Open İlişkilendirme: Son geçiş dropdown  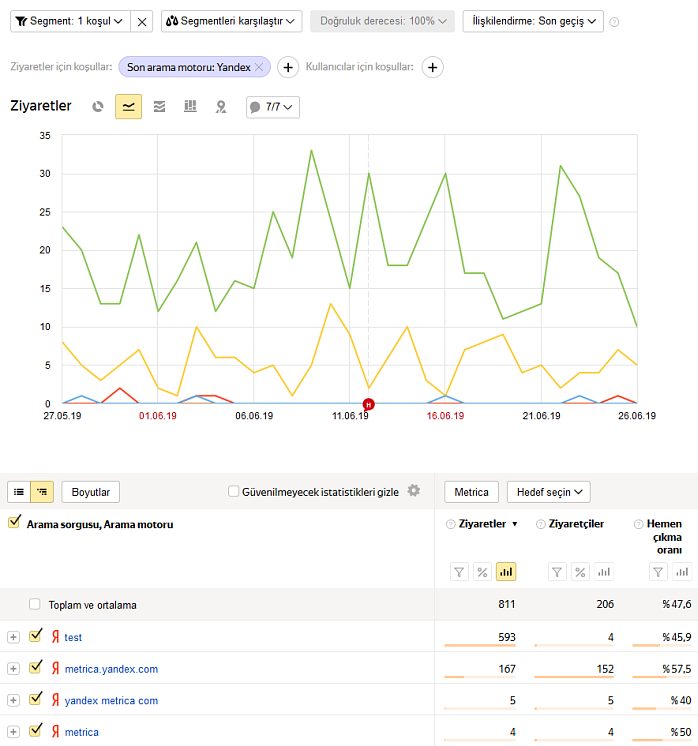coord(533,21)
